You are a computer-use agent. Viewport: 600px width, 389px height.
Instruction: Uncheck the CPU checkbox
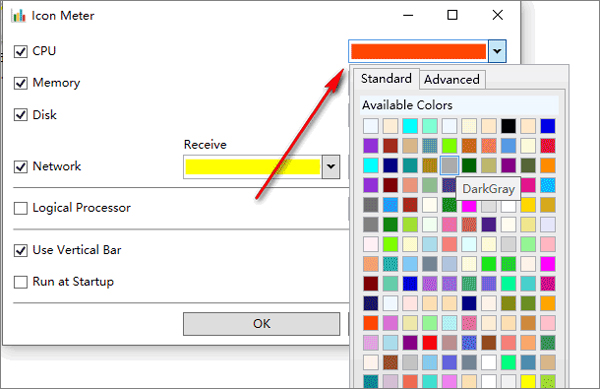21,51
